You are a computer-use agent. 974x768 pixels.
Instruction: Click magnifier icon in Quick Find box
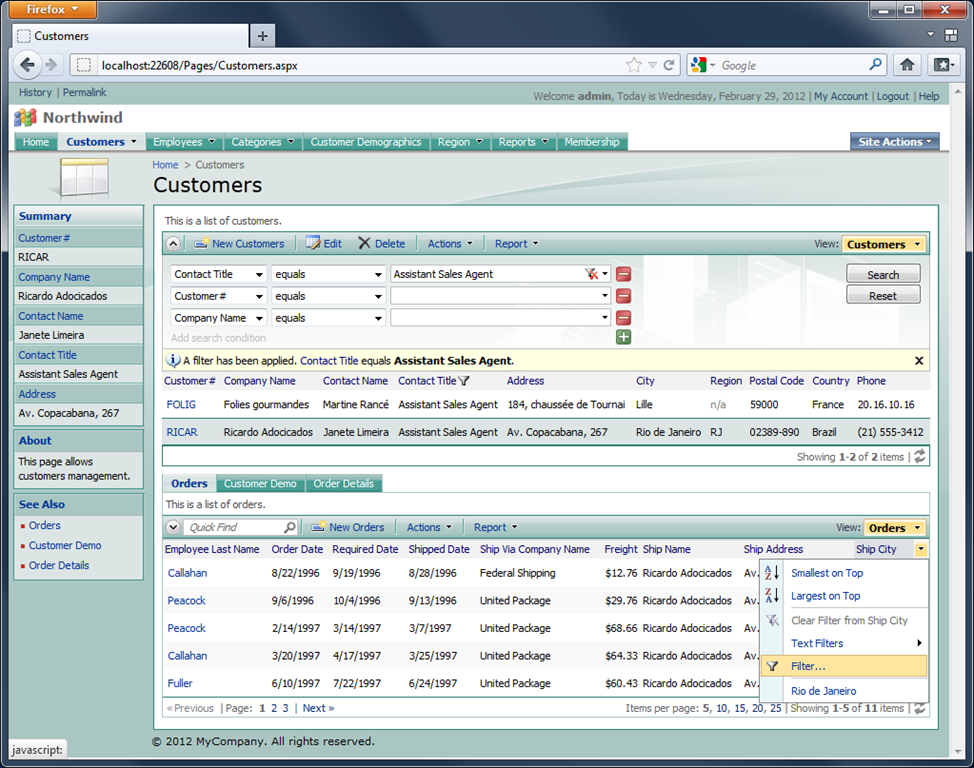[x=290, y=528]
